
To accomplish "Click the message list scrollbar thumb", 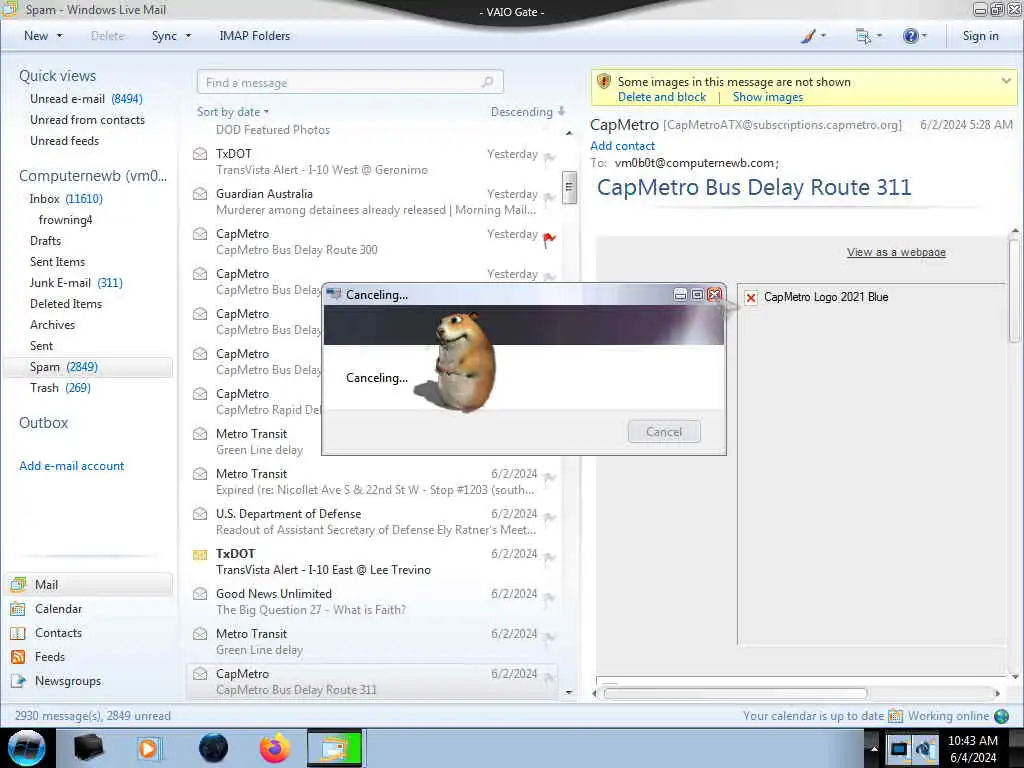I will (569, 188).
